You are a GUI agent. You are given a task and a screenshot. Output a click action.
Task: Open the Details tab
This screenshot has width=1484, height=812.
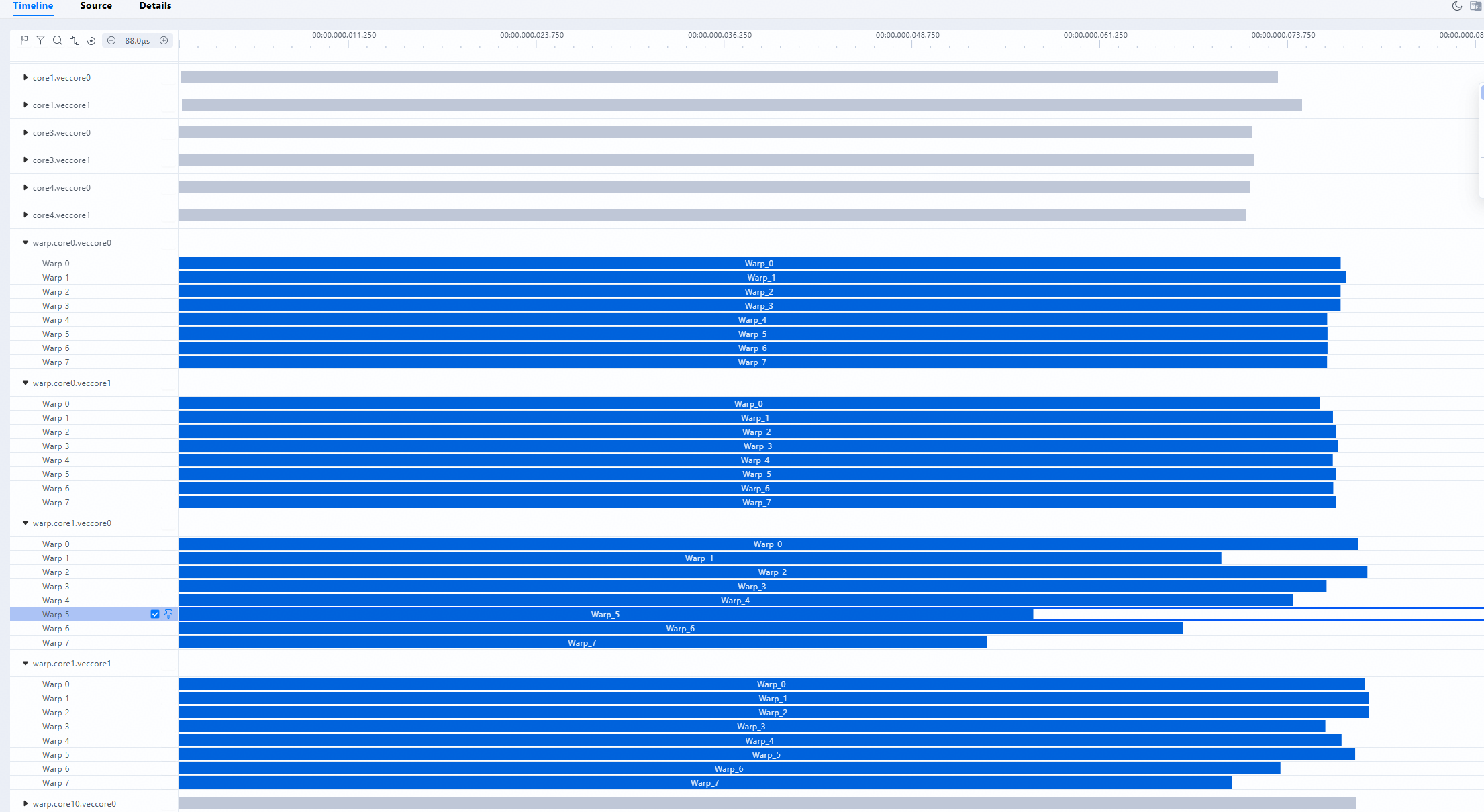155,6
